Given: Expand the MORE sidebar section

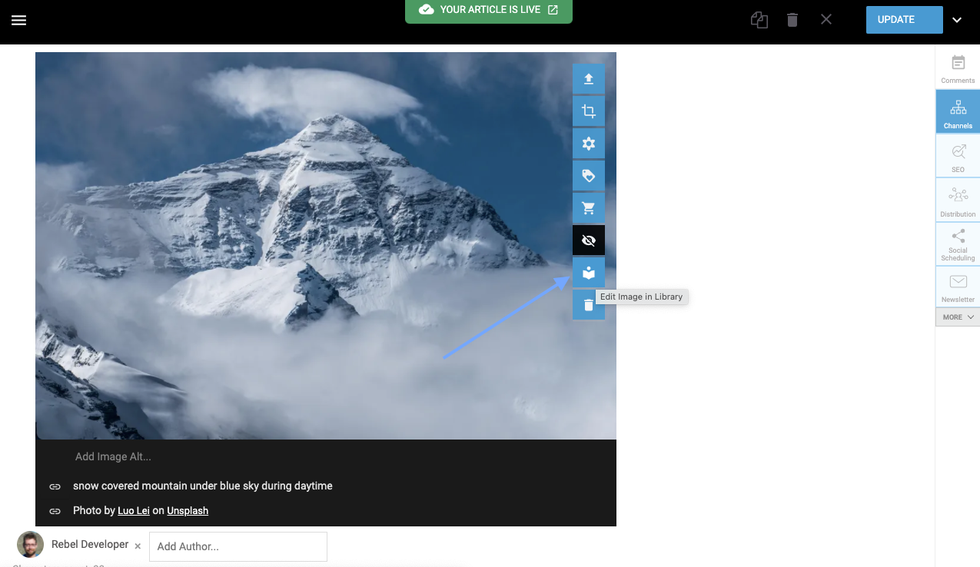Looking at the screenshot, I should [x=958, y=317].
